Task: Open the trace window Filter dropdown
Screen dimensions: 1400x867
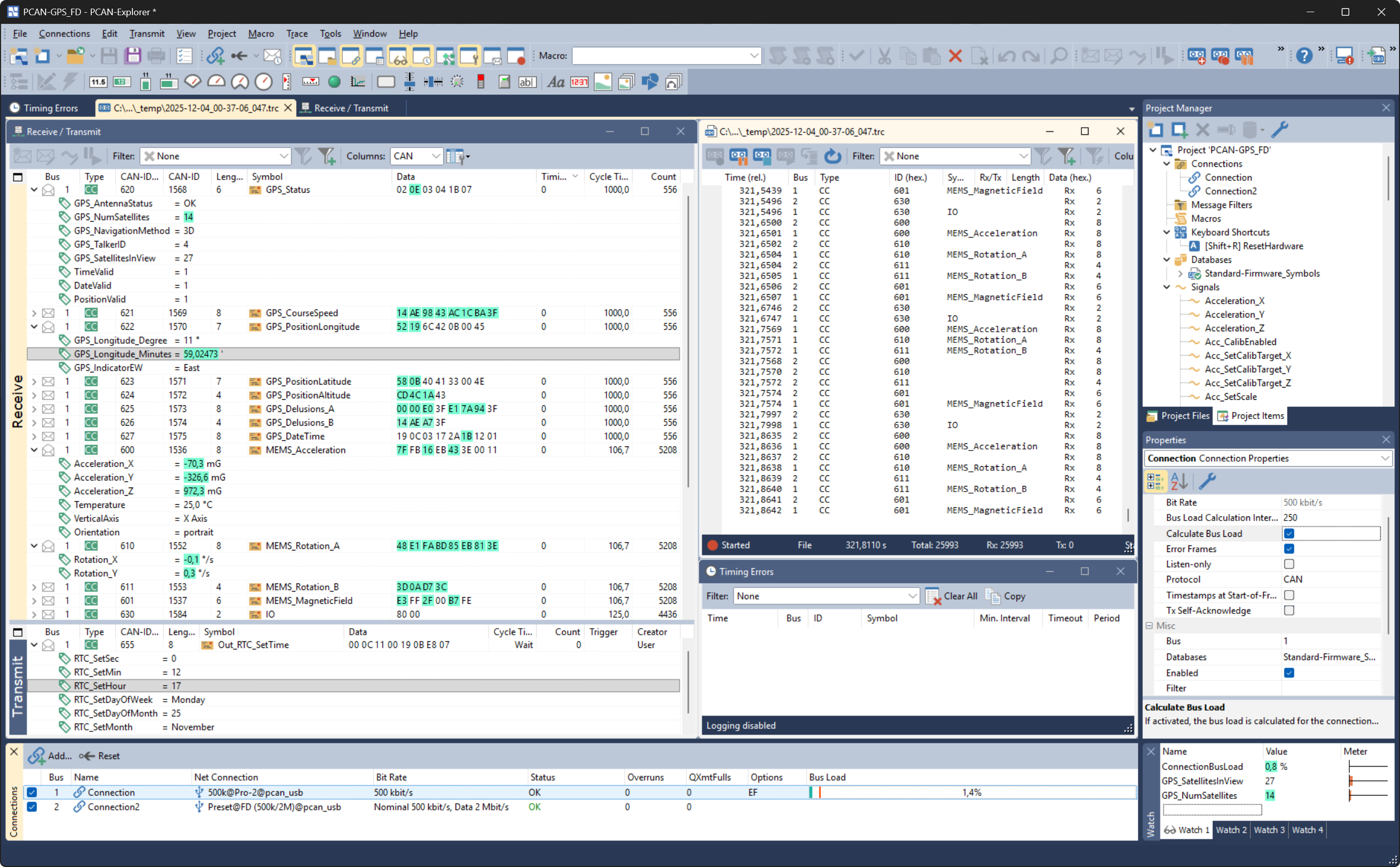Action: coord(955,156)
